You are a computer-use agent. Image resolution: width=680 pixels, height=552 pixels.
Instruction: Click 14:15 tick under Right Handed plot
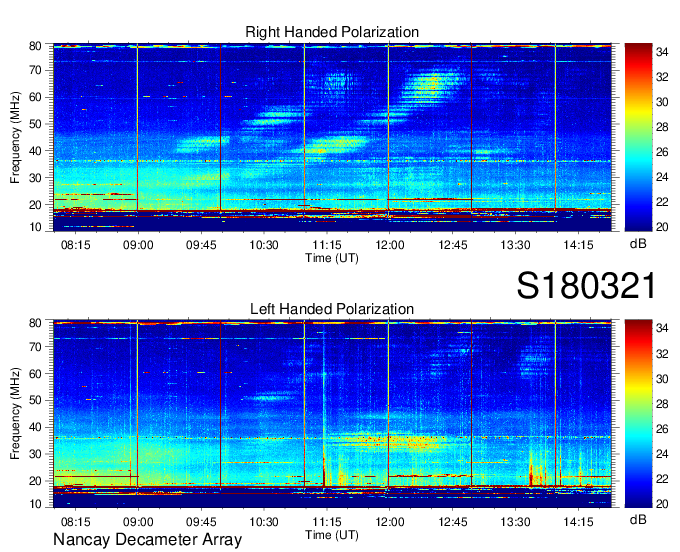click(578, 245)
